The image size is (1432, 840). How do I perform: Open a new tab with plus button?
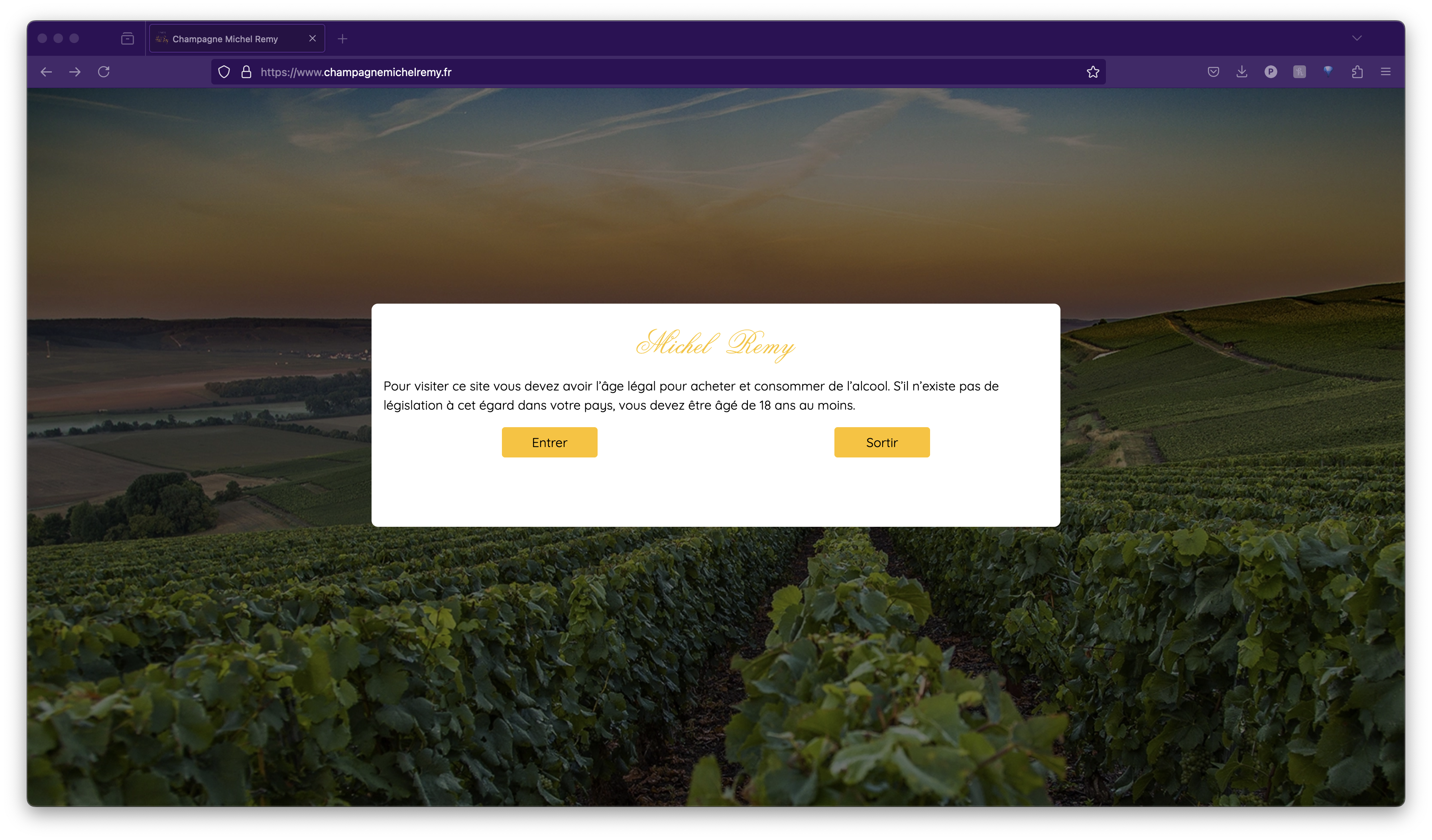pos(342,39)
